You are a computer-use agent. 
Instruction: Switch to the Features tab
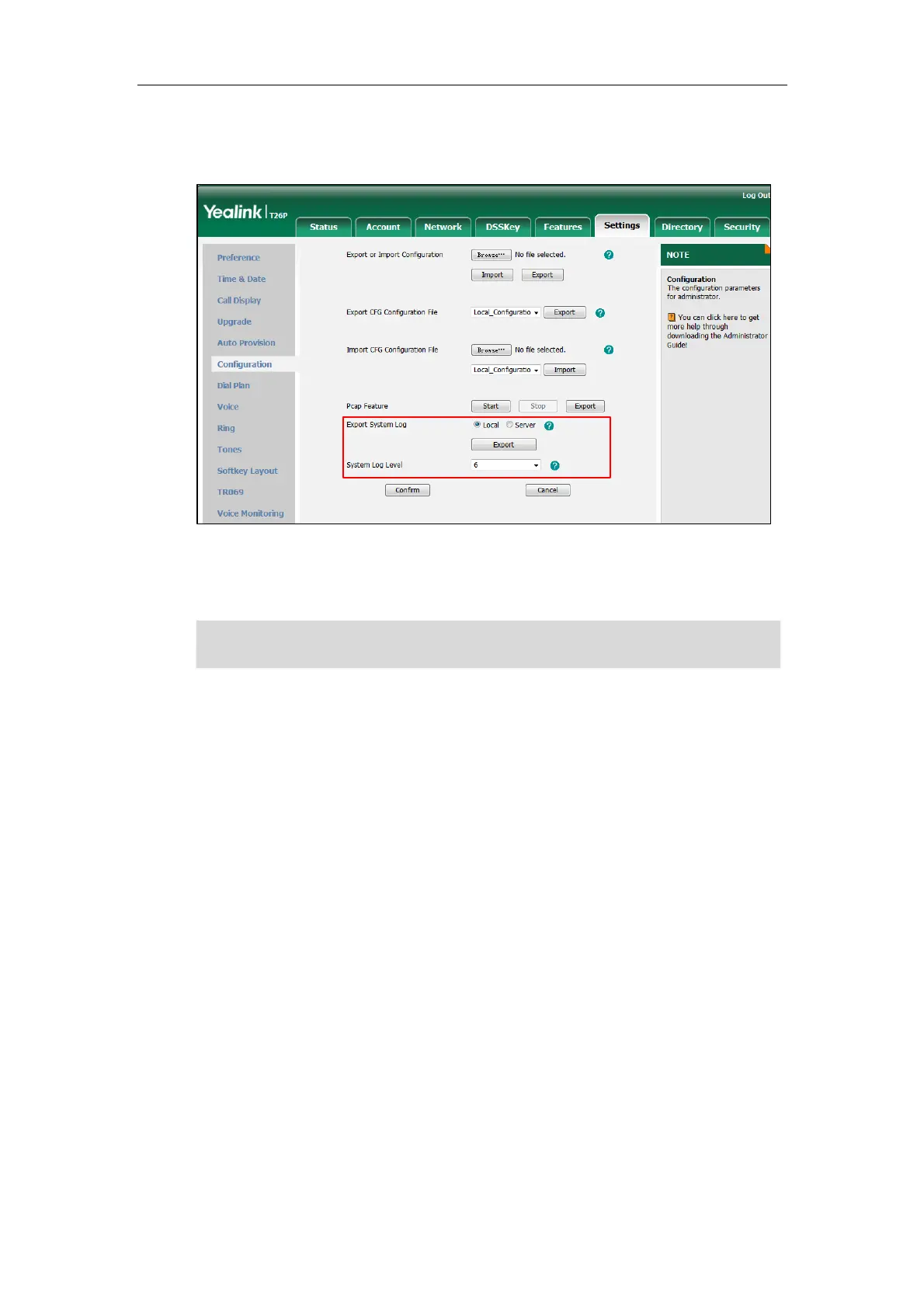(x=563, y=227)
